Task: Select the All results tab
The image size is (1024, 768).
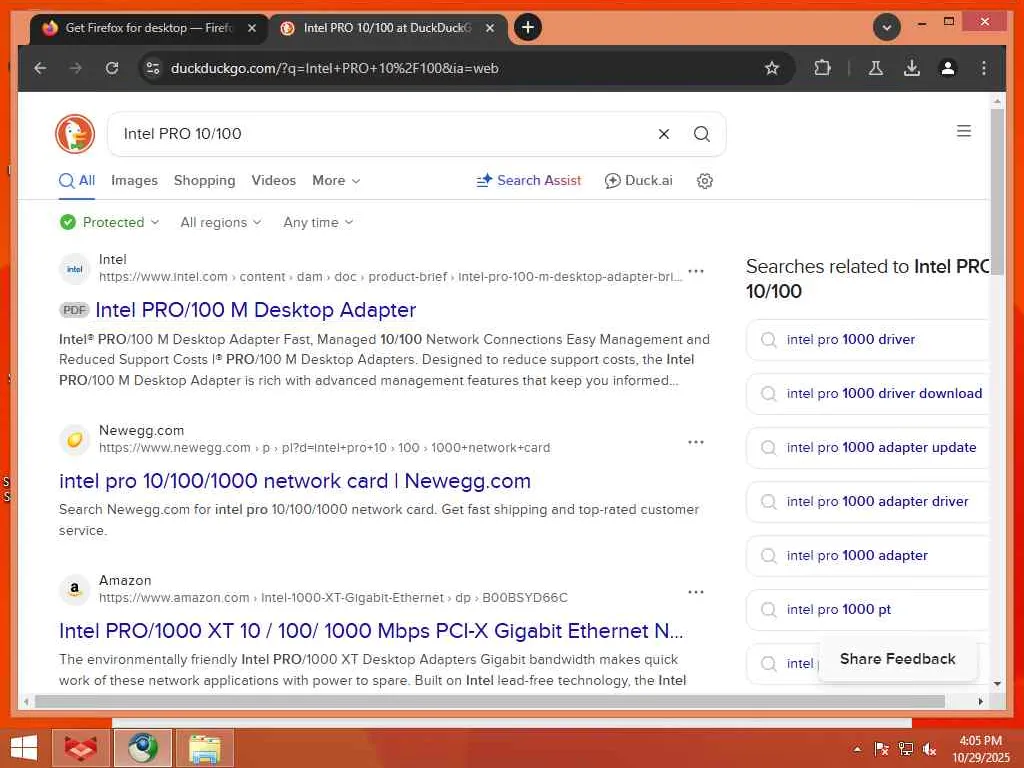Action: pyautogui.click(x=77, y=181)
